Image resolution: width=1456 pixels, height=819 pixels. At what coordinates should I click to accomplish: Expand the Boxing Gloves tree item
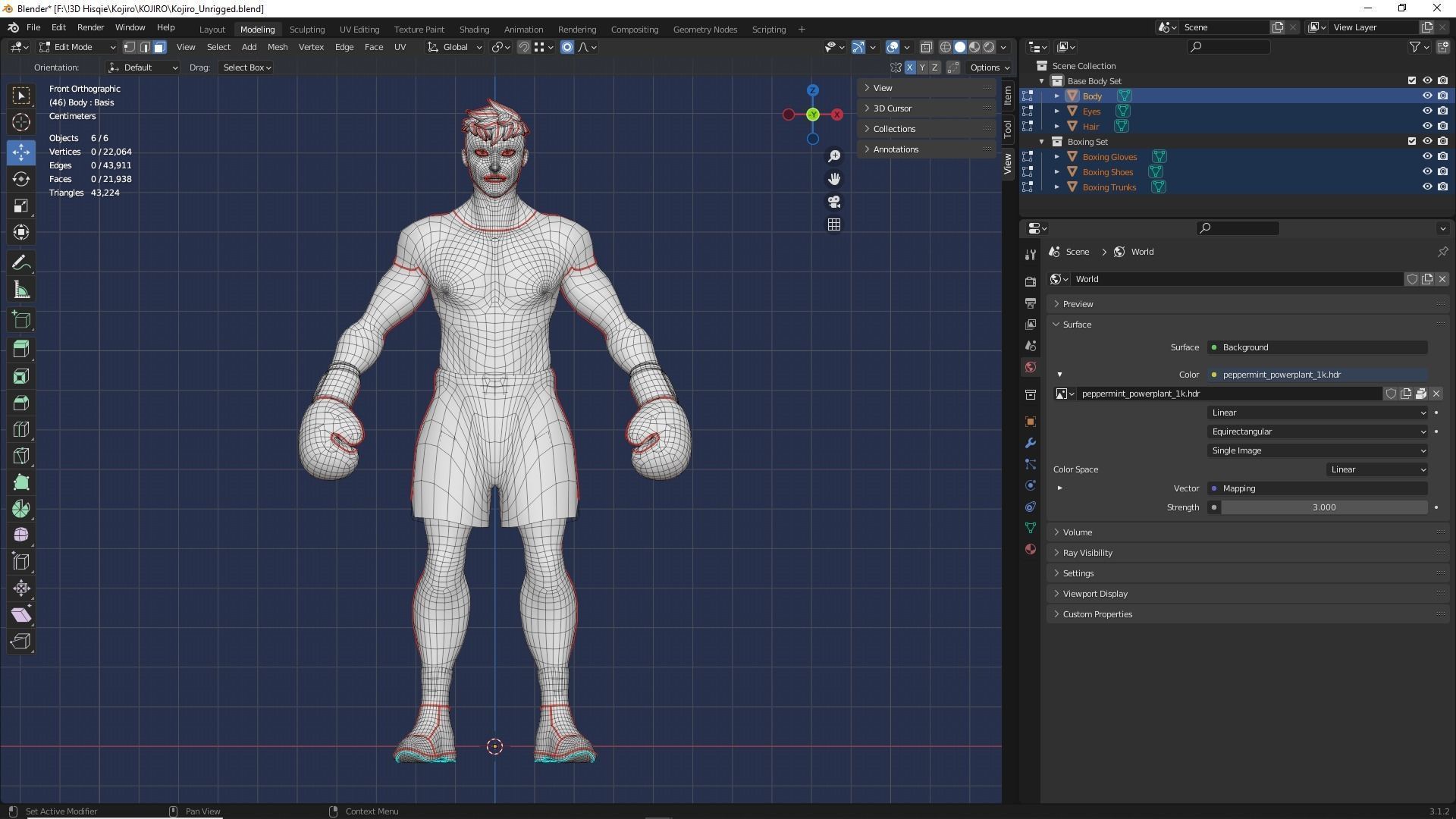tap(1056, 157)
